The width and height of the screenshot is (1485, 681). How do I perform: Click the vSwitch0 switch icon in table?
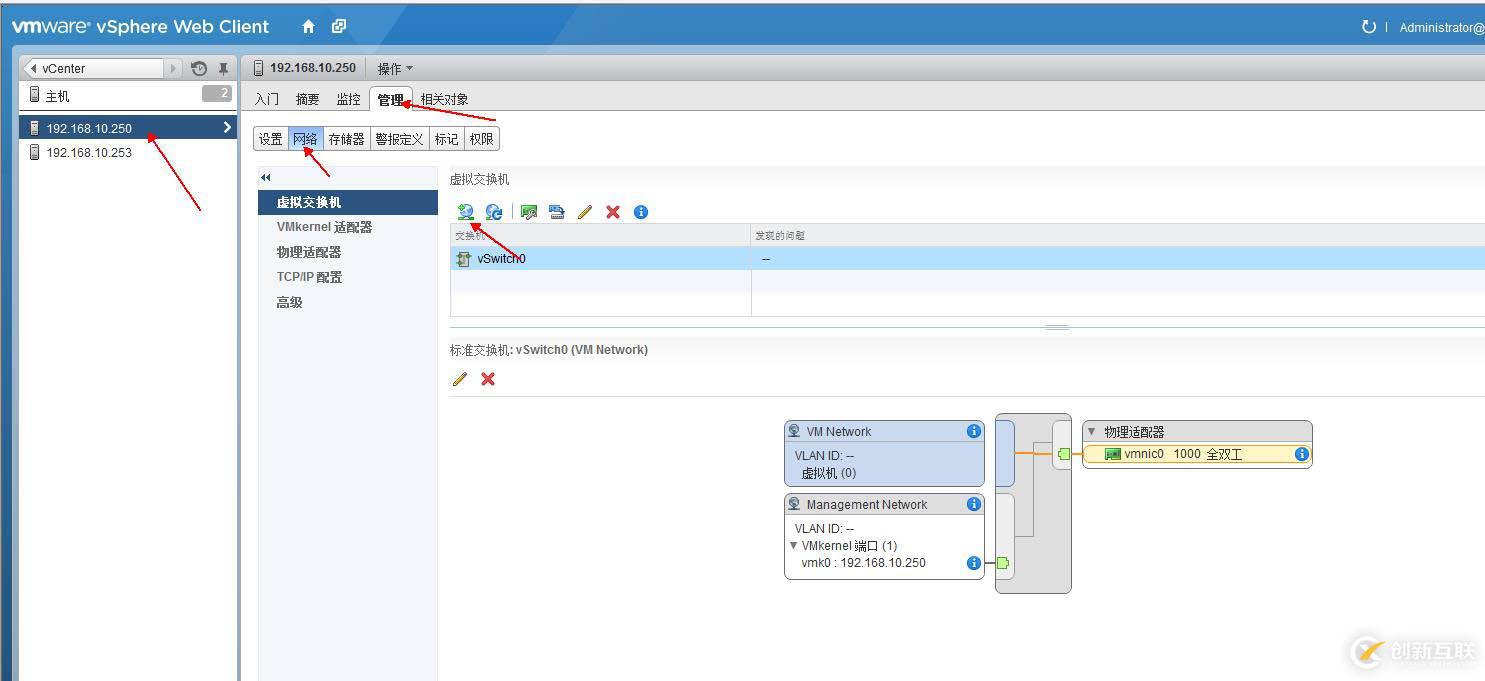coord(464,259)
